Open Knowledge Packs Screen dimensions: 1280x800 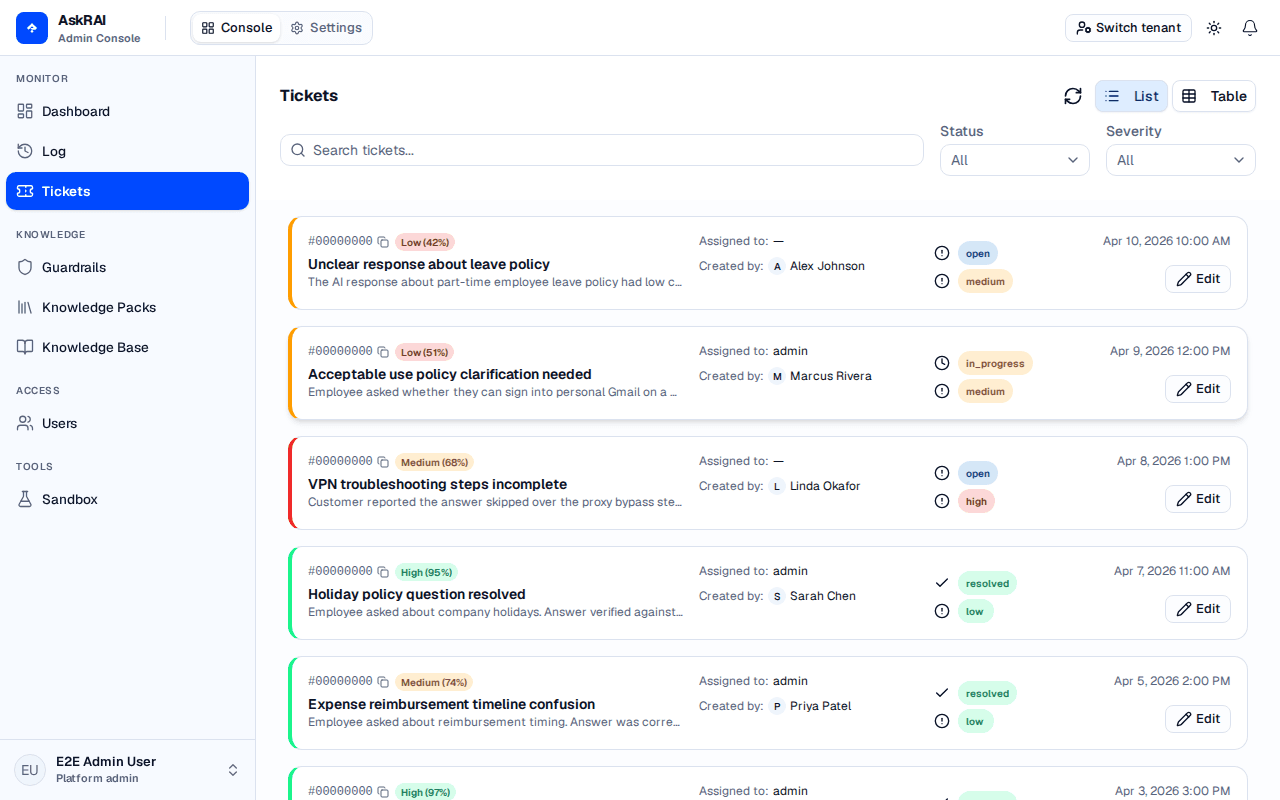pos(128,307)
